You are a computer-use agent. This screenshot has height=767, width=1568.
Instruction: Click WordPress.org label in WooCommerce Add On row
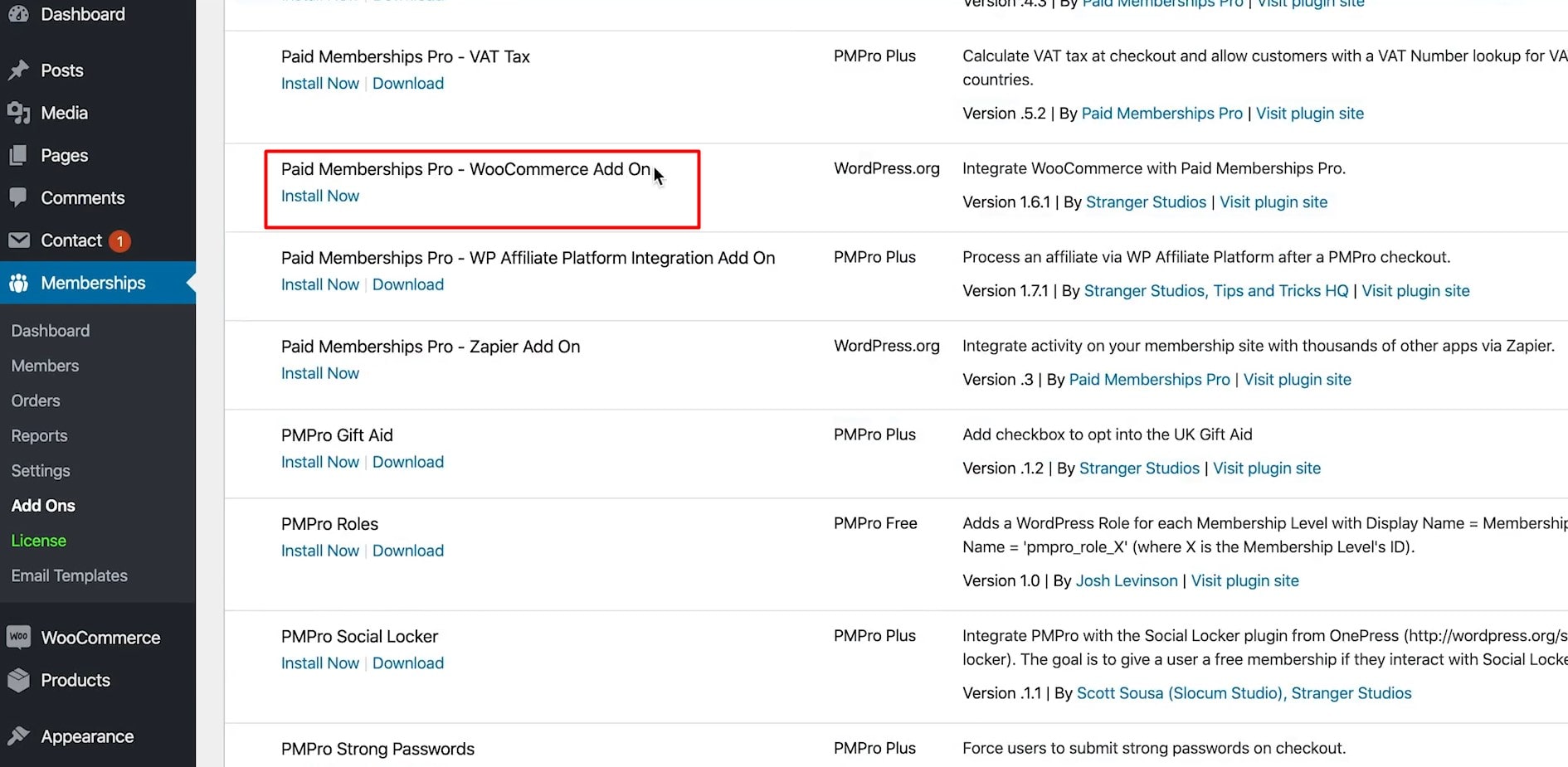click(x=887, y=168)
